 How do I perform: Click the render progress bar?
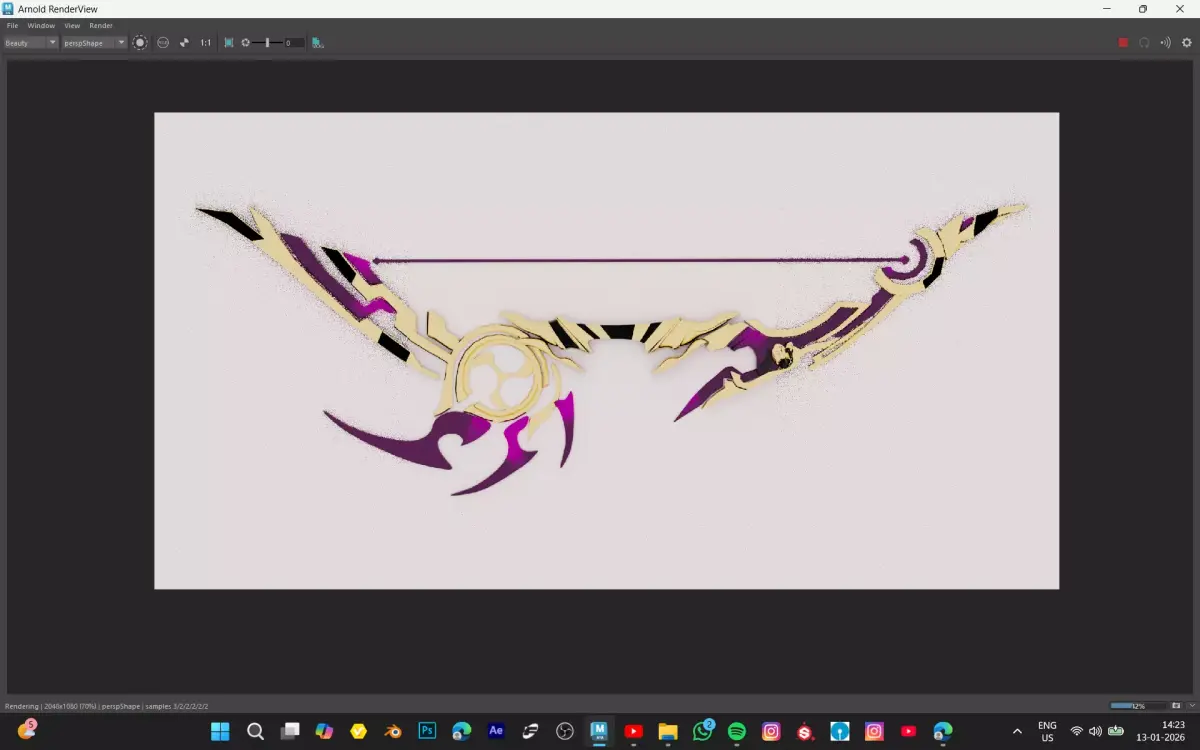(x=1137, y=706)
